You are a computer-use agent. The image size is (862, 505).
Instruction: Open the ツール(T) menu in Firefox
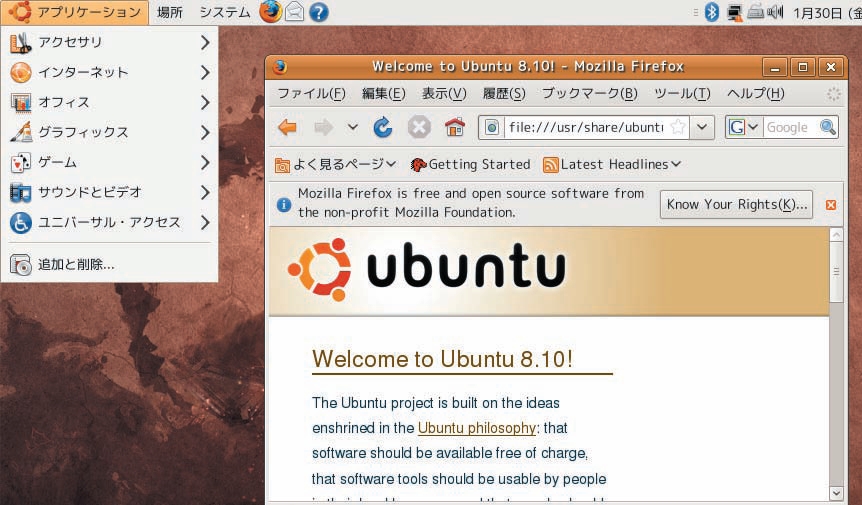click(x=682, y=94)
